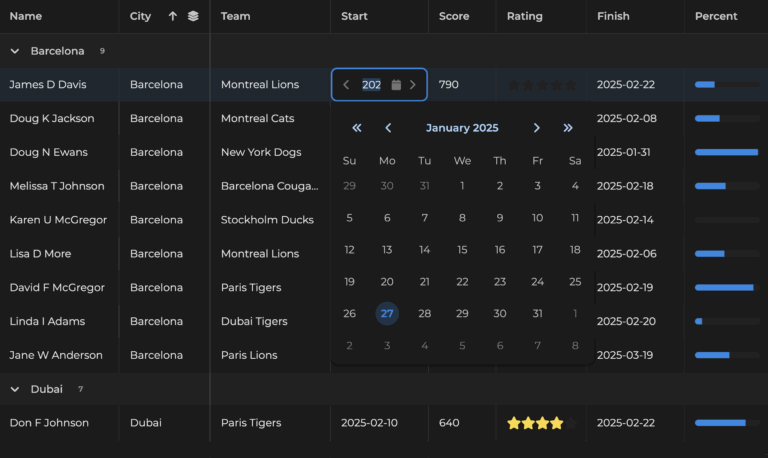The height and width of the screenshot is (458, 768).
Task: Sort by the Score column header
Action: coord(456,16)
